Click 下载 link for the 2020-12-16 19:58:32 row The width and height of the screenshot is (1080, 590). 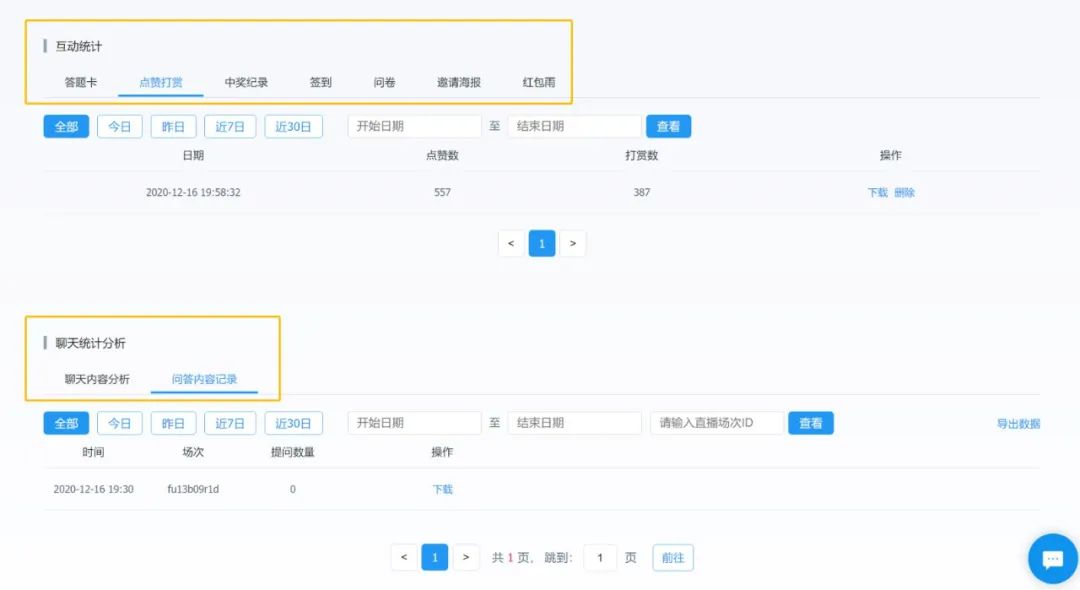click(877, 192)
